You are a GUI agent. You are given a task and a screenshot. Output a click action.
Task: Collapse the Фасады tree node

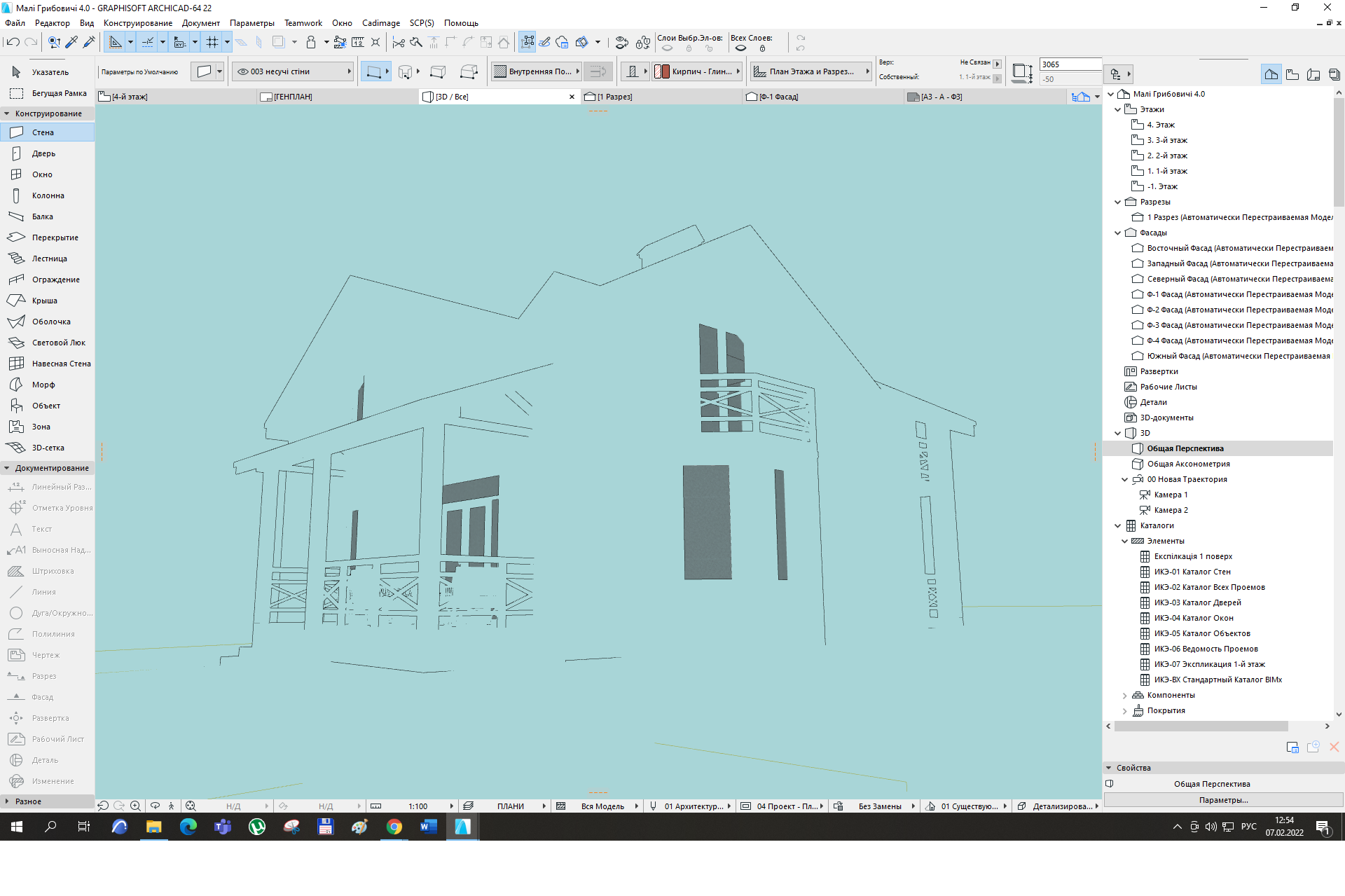(x=1118, y=233)
